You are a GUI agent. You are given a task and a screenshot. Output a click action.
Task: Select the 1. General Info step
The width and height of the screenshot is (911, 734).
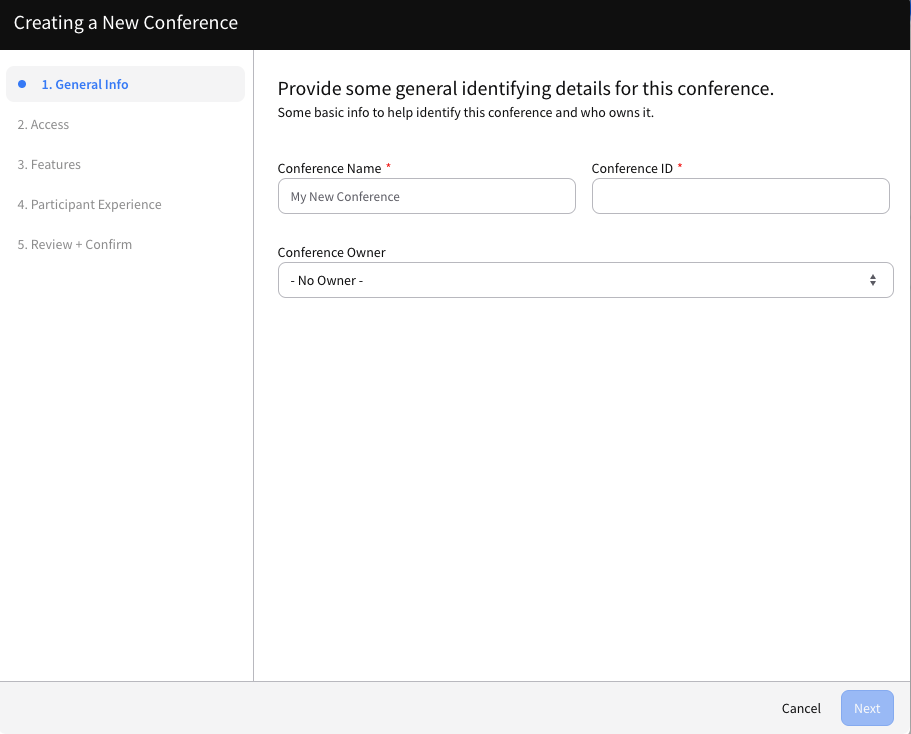(x=125, y=84)
